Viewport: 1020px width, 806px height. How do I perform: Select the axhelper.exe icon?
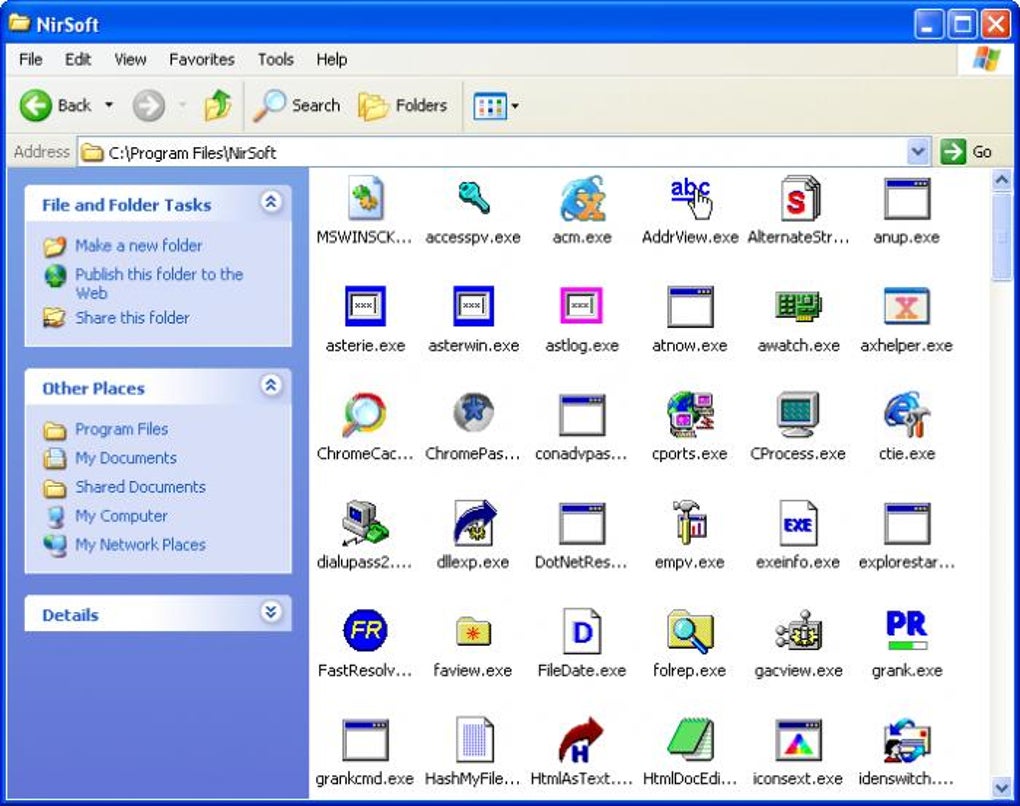(907, 306)
